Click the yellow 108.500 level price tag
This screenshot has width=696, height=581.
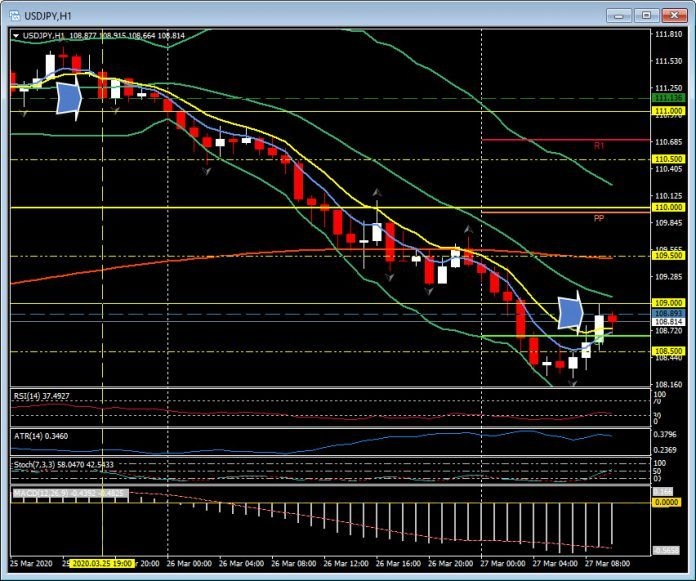click(668, 351)
